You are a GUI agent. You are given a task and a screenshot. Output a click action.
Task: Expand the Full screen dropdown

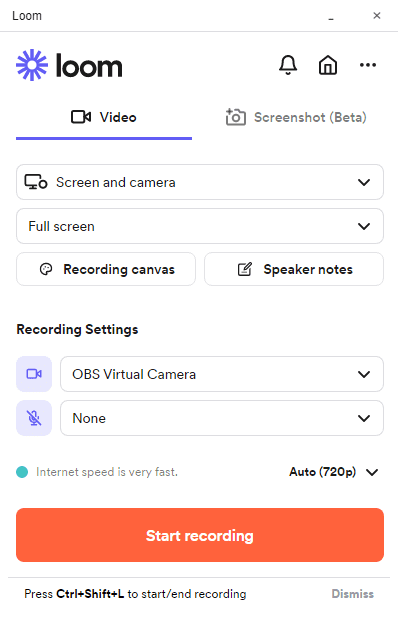[x=200, y=226]
